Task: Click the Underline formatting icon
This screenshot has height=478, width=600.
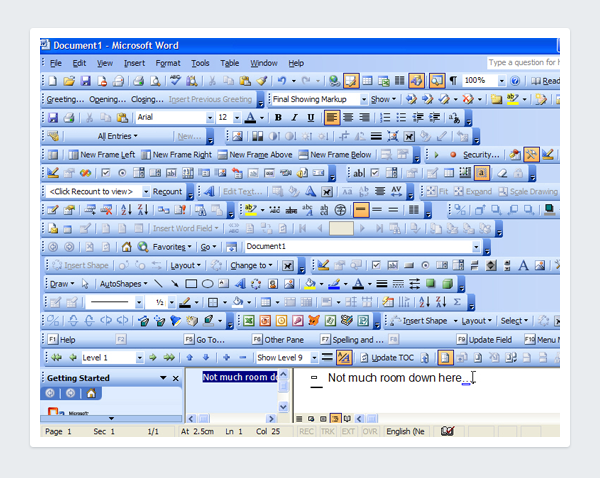Action: [311, 118]
